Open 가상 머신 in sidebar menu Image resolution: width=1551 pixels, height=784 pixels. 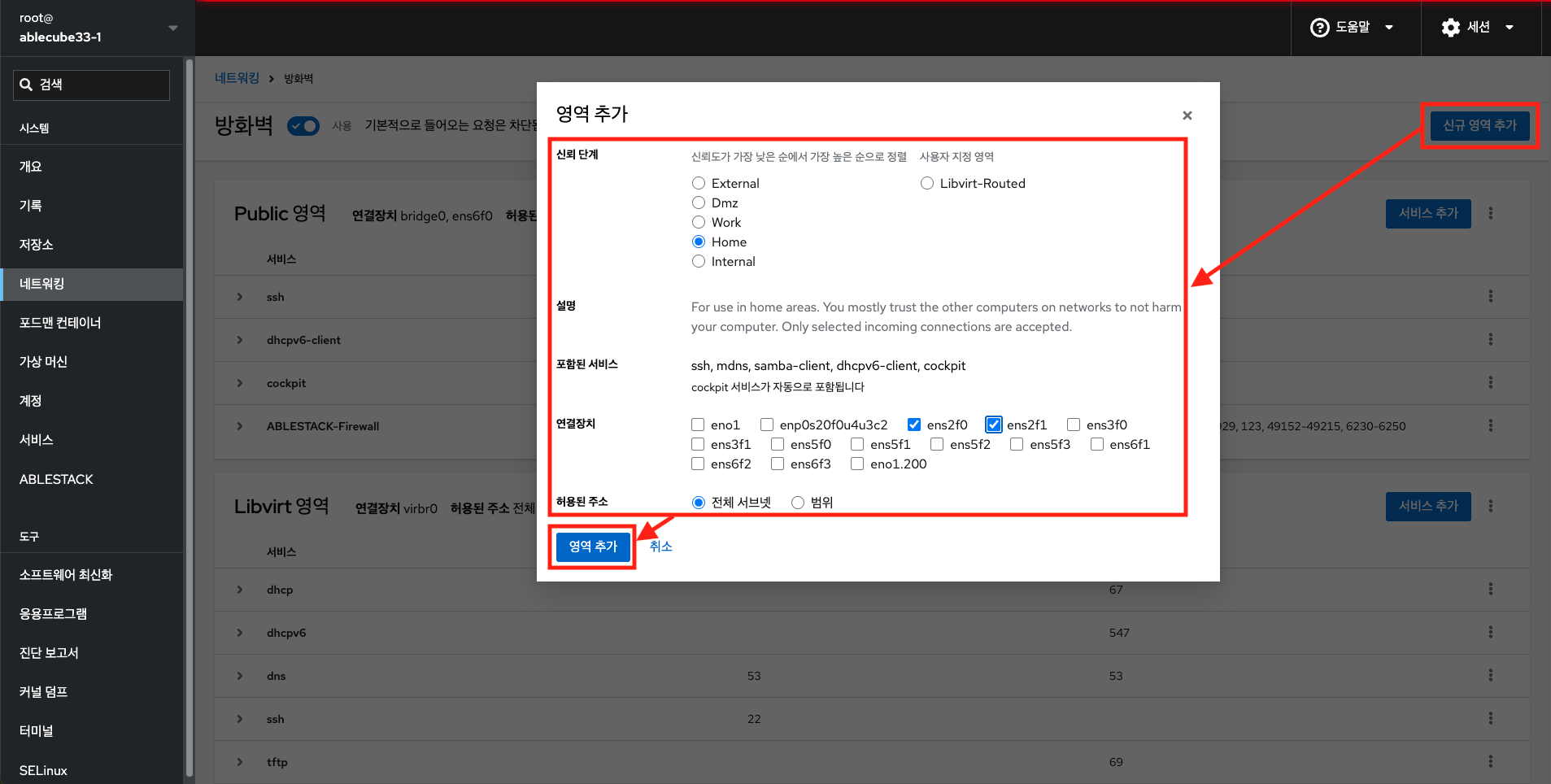(x=44, y=362)
